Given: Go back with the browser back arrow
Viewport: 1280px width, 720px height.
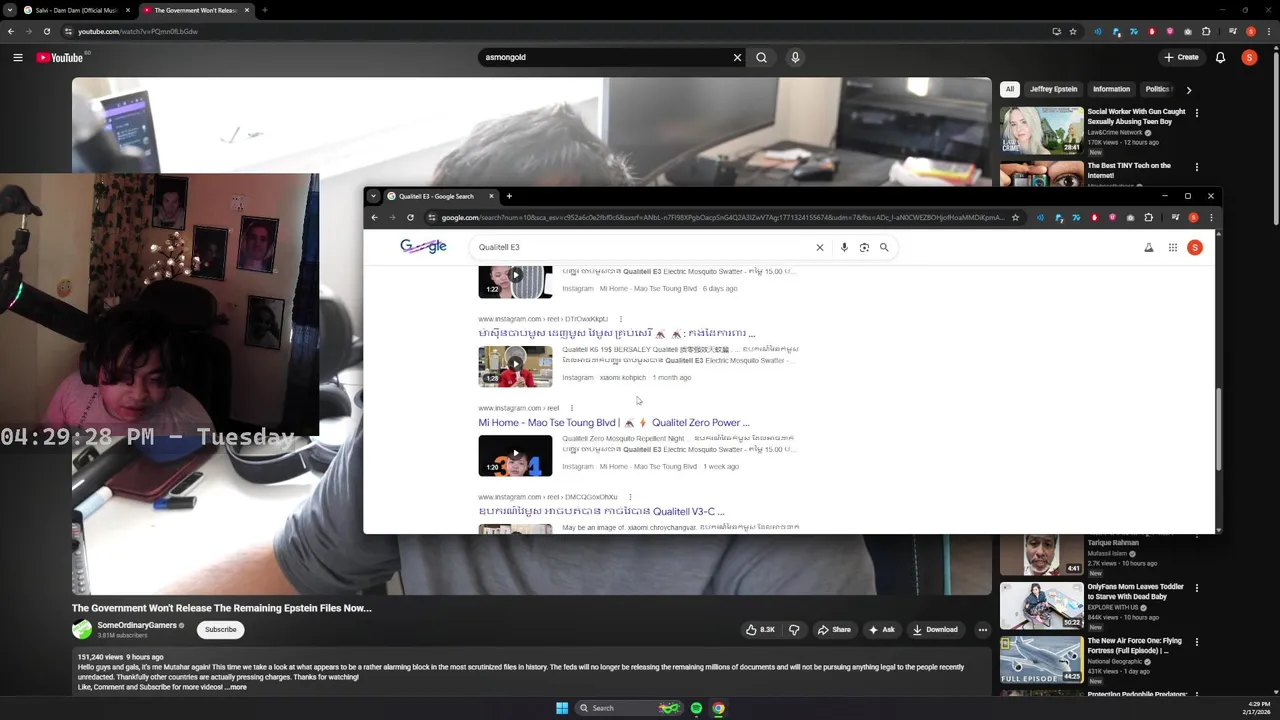Looking at the screenshot, I should (10, 31).
